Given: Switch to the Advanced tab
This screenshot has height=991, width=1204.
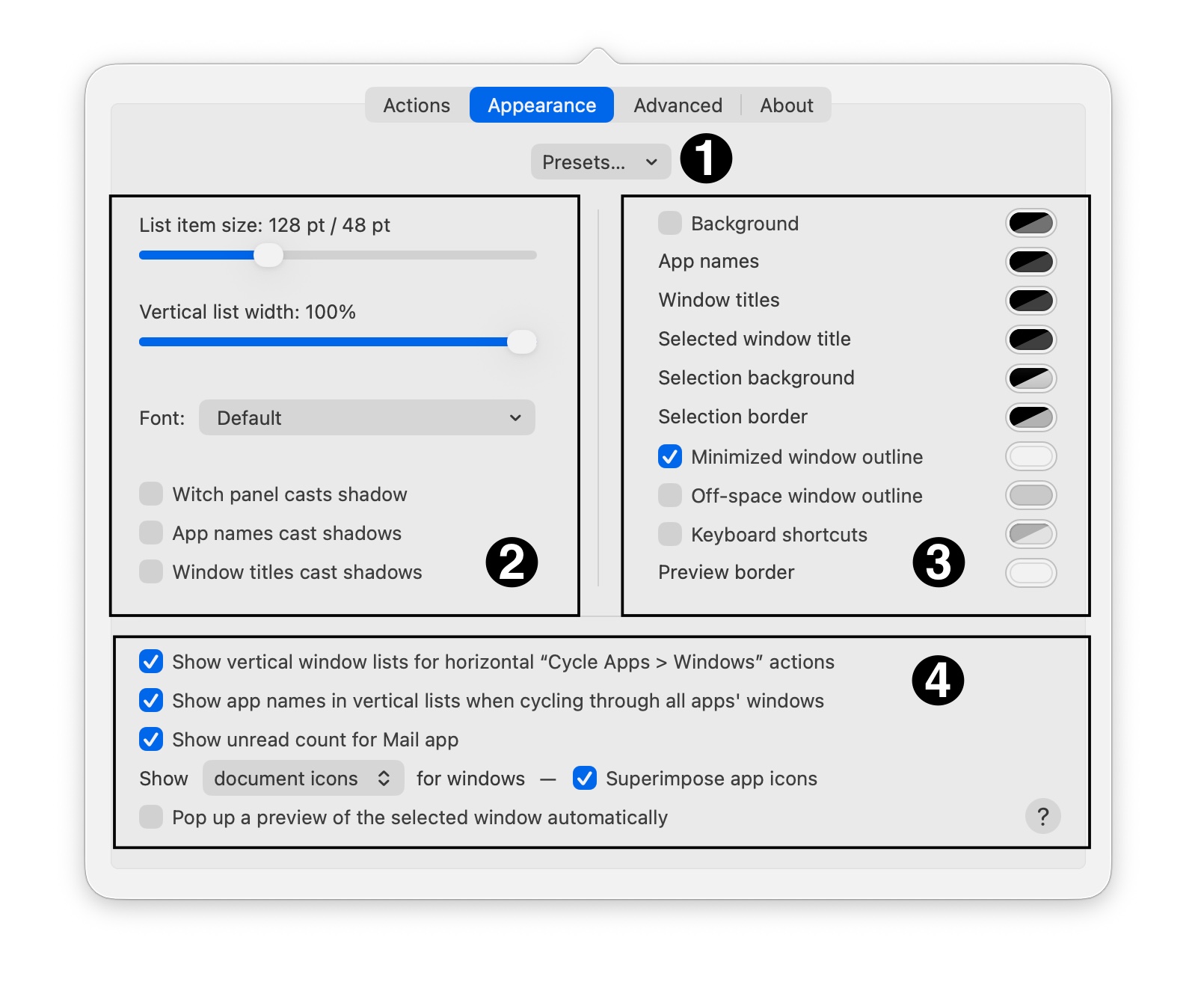Looking at the screenshot, I should pos(678,105).
